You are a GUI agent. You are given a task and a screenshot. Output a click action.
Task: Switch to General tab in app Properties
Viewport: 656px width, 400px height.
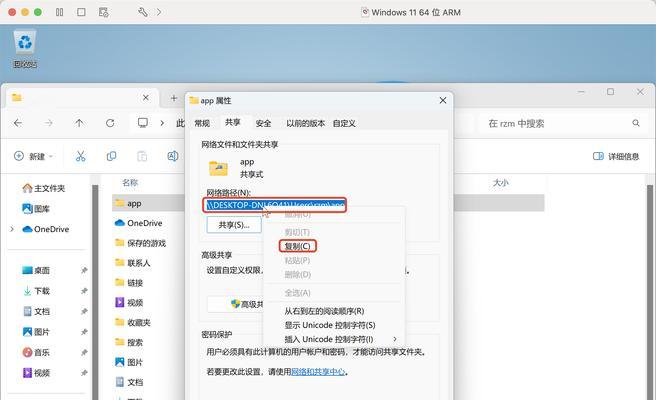202,123
